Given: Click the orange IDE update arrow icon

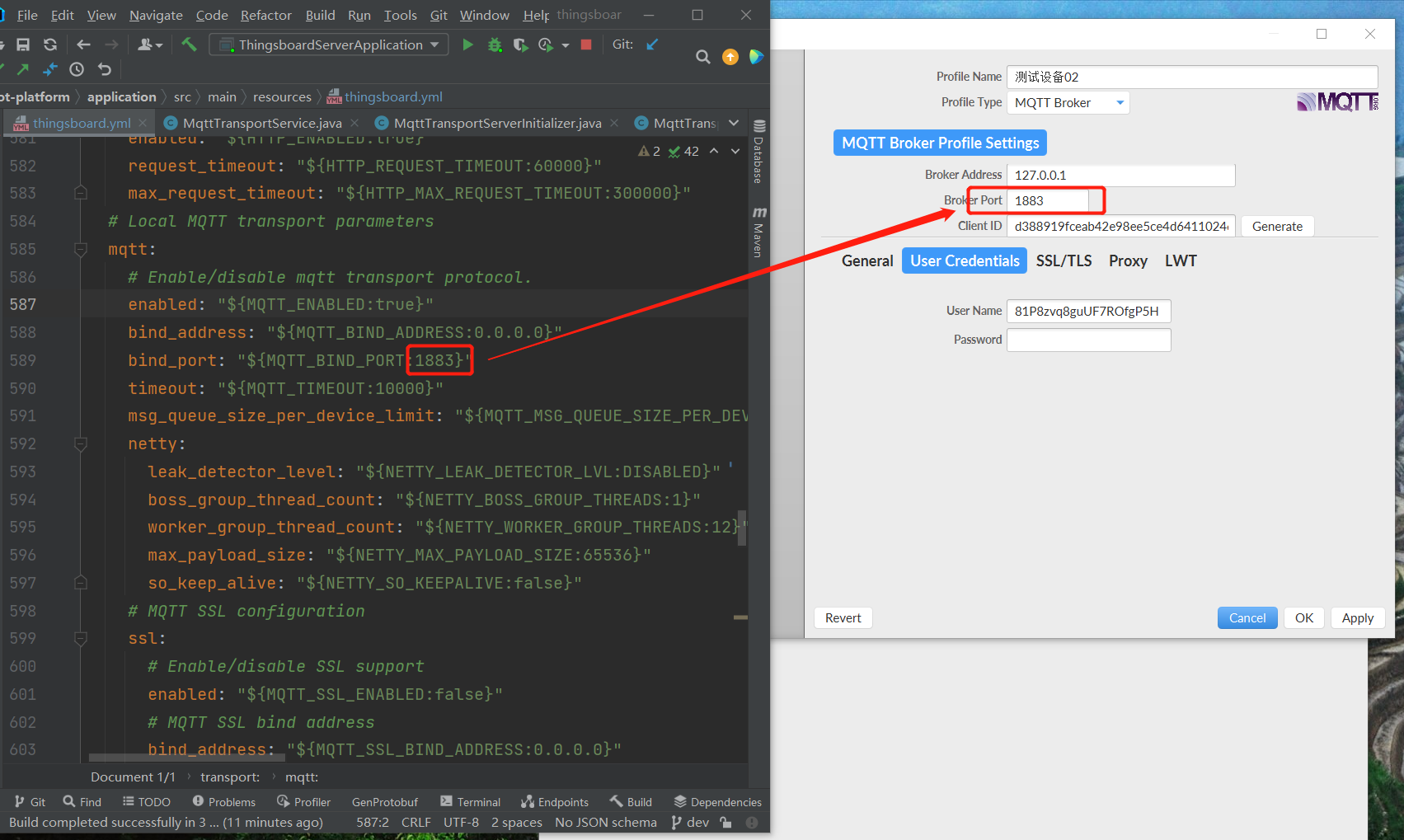Looking at the screenshot, I should click(x=730, y=57).
